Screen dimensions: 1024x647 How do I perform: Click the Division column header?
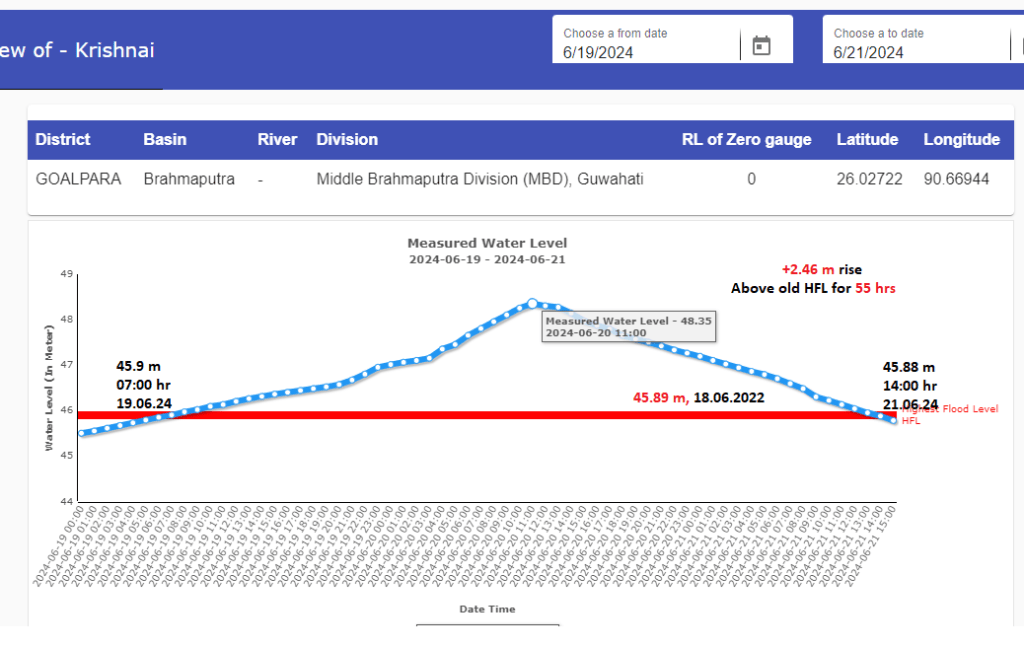click(x=347, y=140)
